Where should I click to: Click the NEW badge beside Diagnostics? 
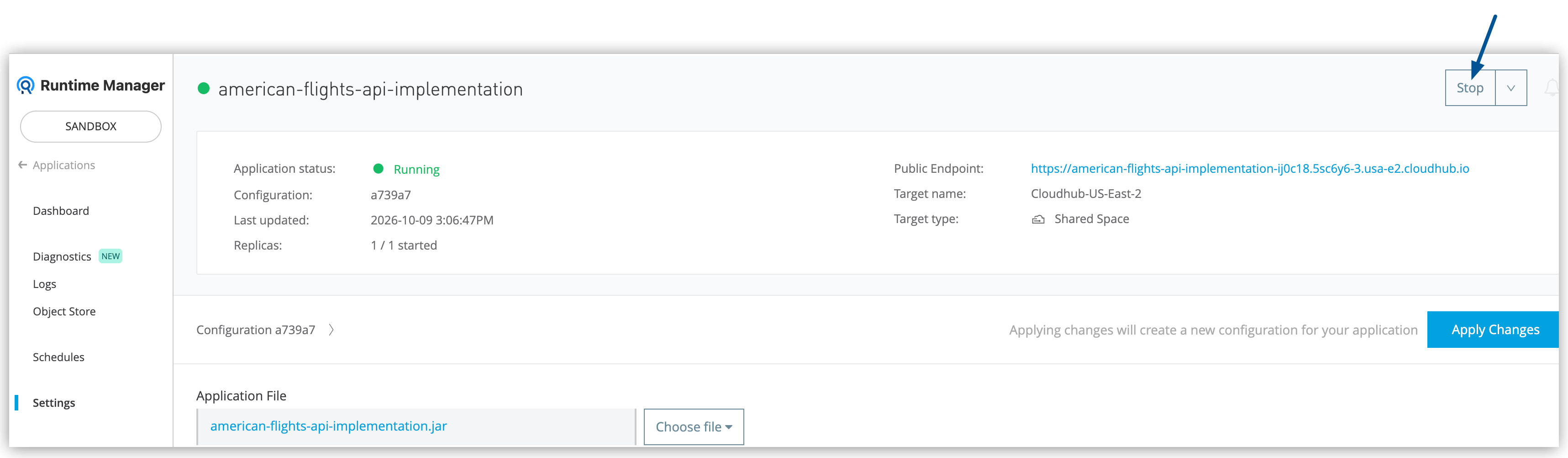point(110,256)
